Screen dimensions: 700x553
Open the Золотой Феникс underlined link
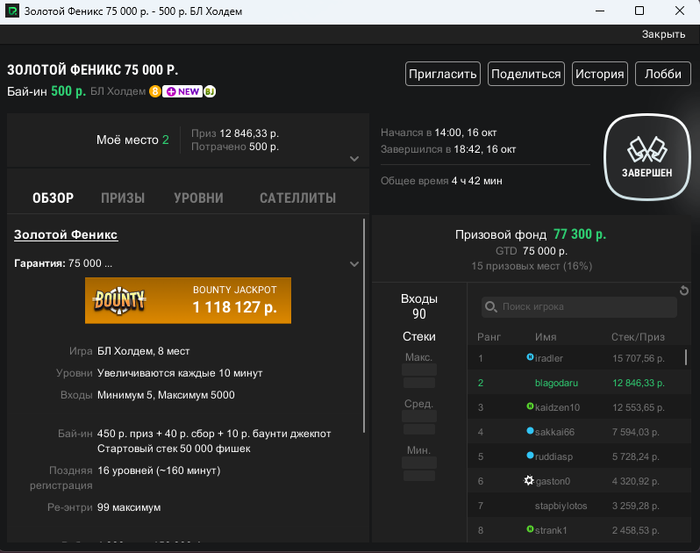[66, 235]
